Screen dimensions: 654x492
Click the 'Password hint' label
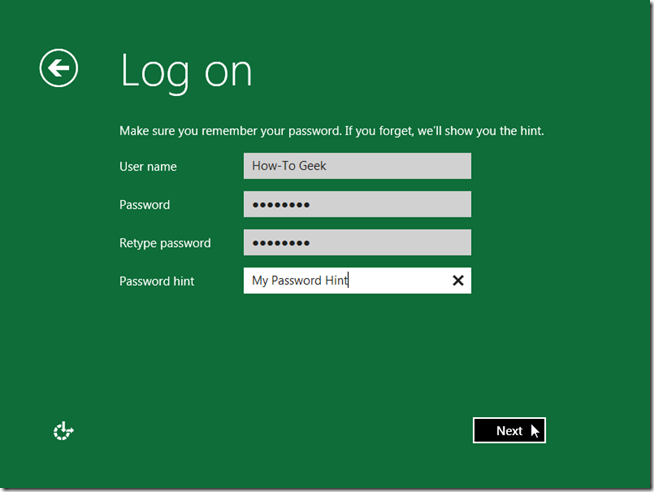[157, 281]
